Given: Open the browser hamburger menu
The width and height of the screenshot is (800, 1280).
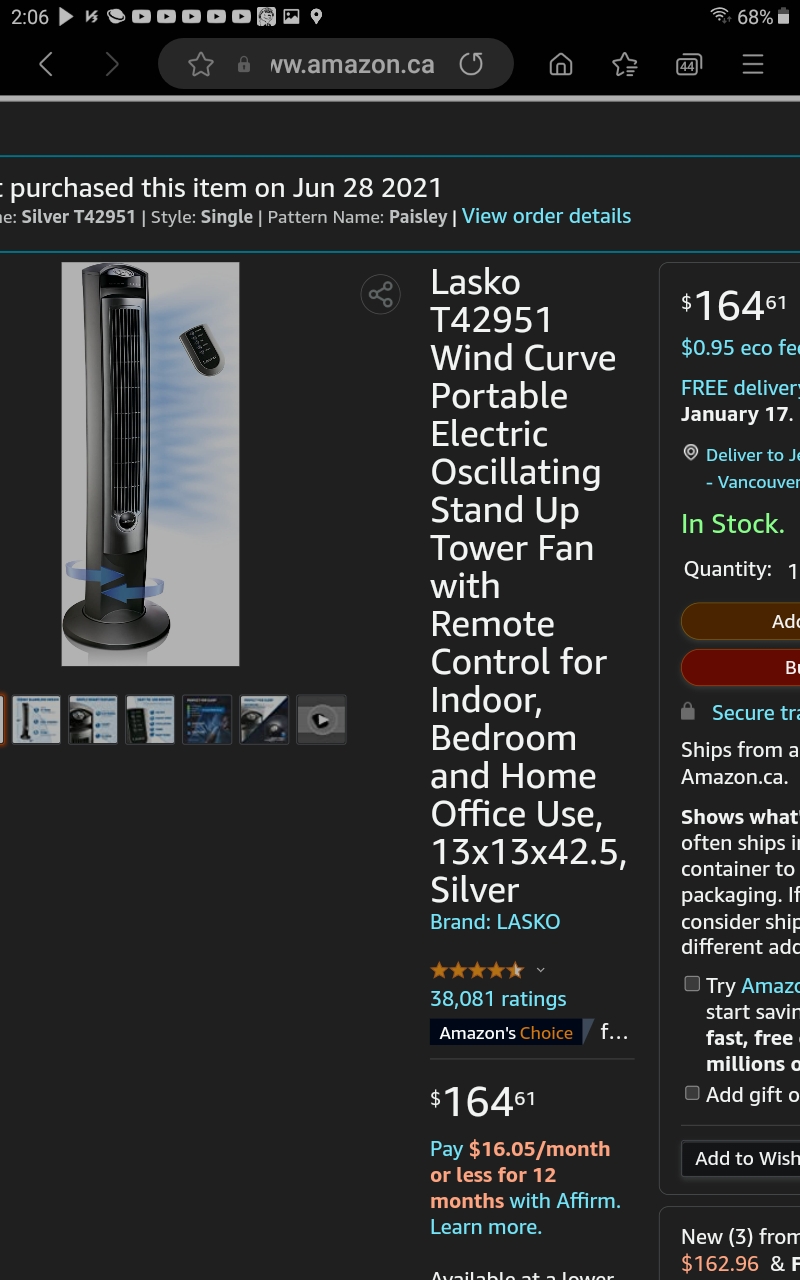Looking at the screenshot, I should 753,65.
